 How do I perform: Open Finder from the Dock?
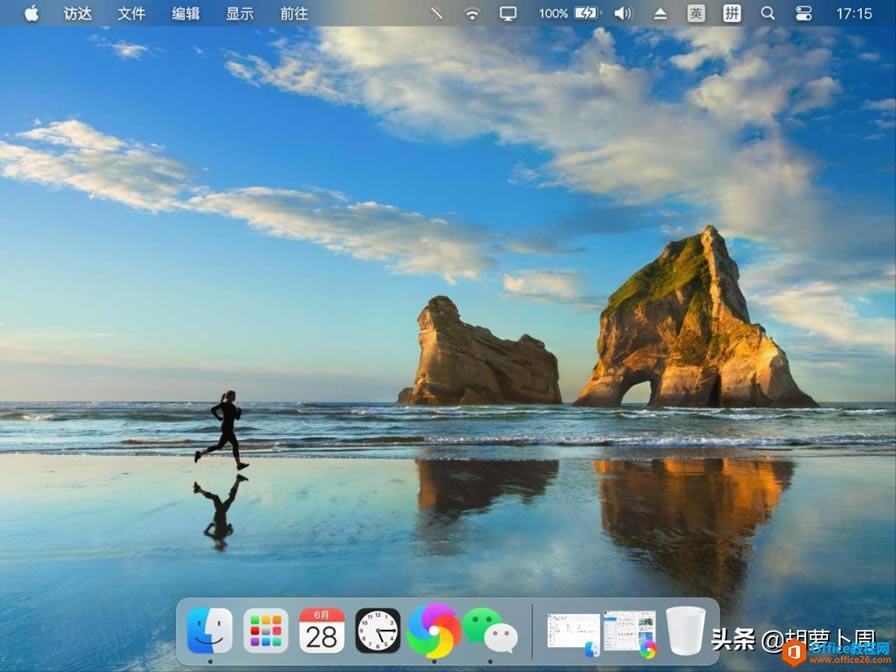(210, 631)
